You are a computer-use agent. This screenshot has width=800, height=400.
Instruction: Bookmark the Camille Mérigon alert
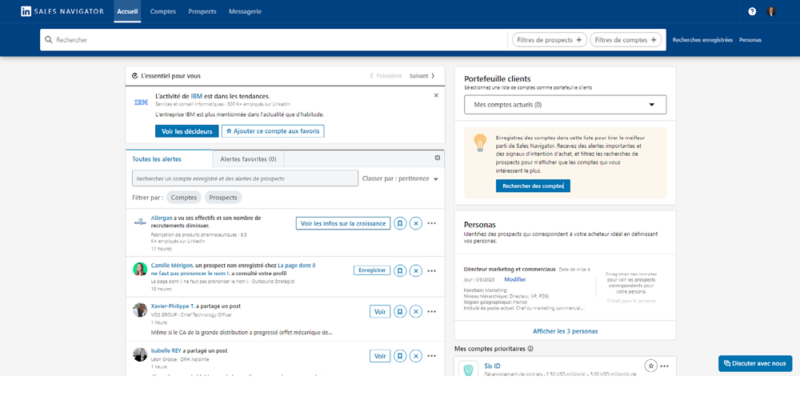pos(400,270)
